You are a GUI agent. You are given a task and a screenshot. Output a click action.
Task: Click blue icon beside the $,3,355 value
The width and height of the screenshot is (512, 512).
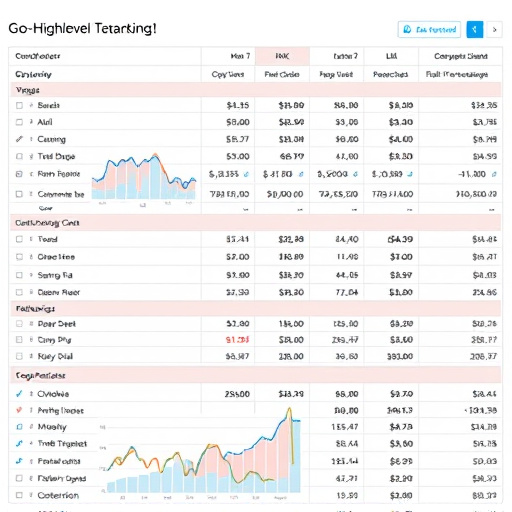click(246, 174)
